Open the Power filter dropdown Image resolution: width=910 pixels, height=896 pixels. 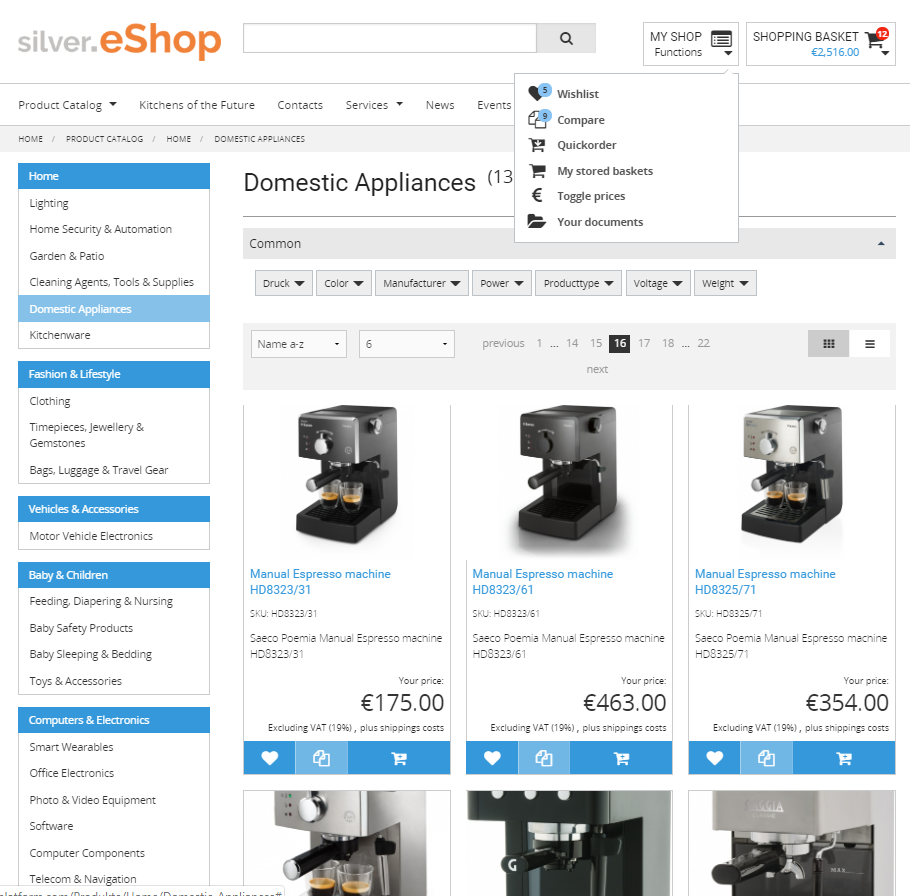point(502,283)
